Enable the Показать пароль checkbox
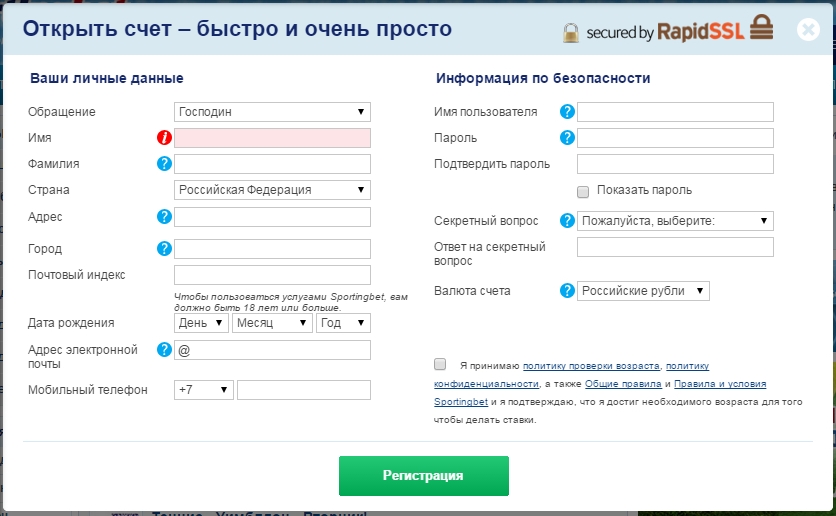 pos(583,191)
